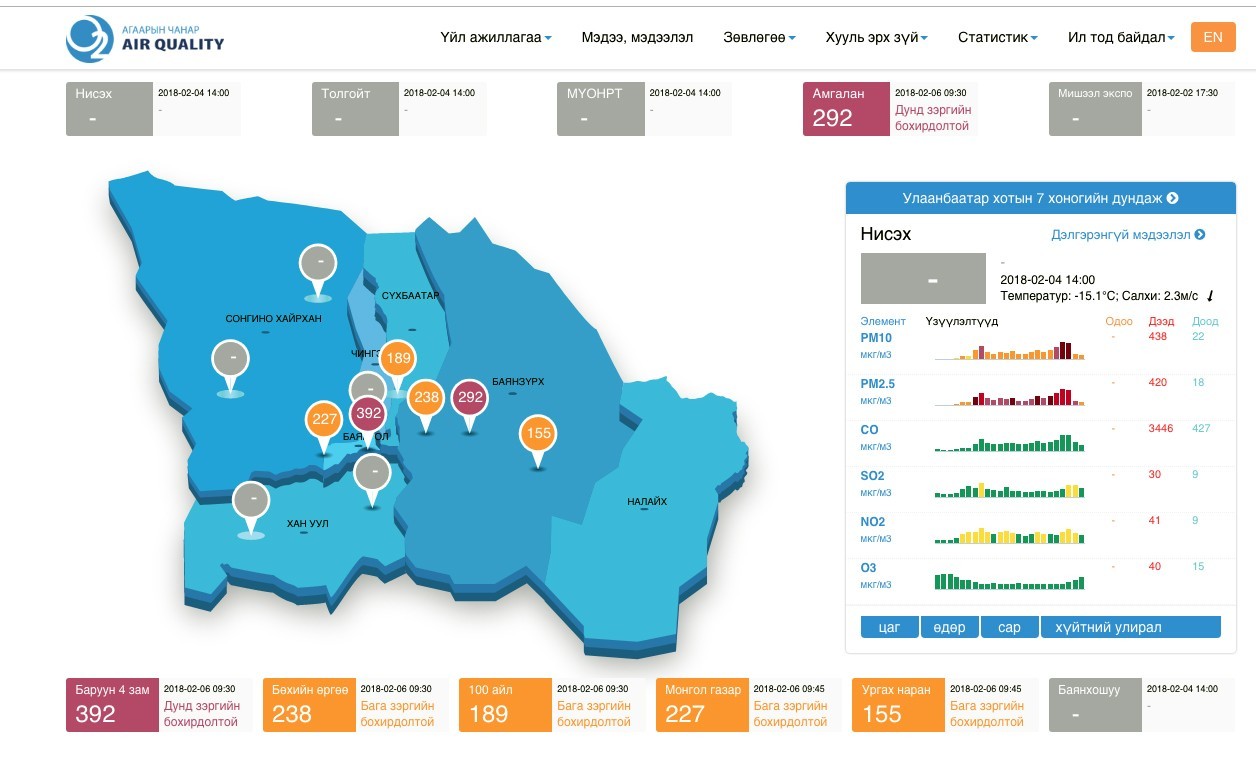1256x764 pixels.
Task: Switch chart period to өдөр
Action: click(x=949, y=627)
